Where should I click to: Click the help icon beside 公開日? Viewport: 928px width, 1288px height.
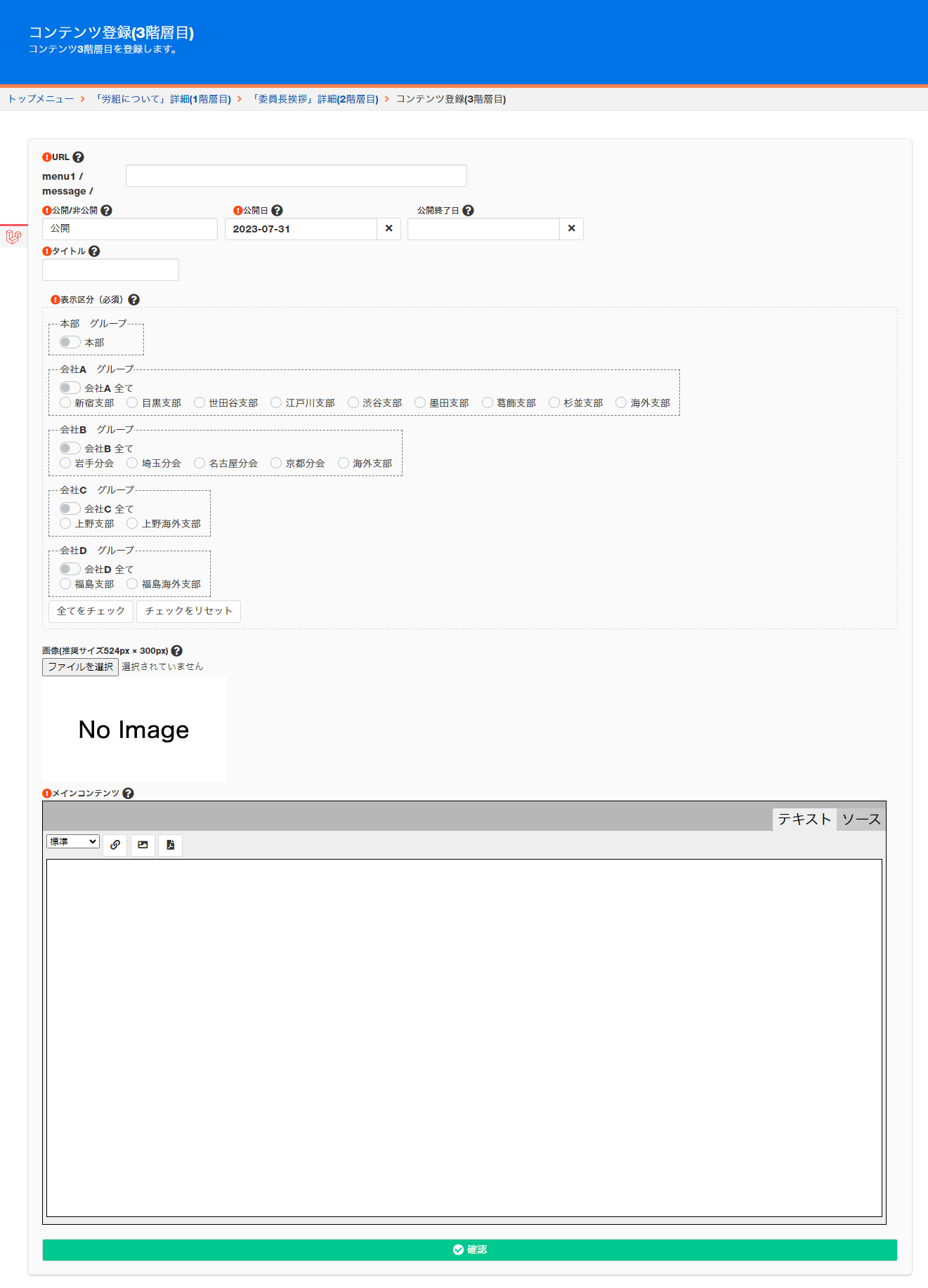[x=277, y=210]
